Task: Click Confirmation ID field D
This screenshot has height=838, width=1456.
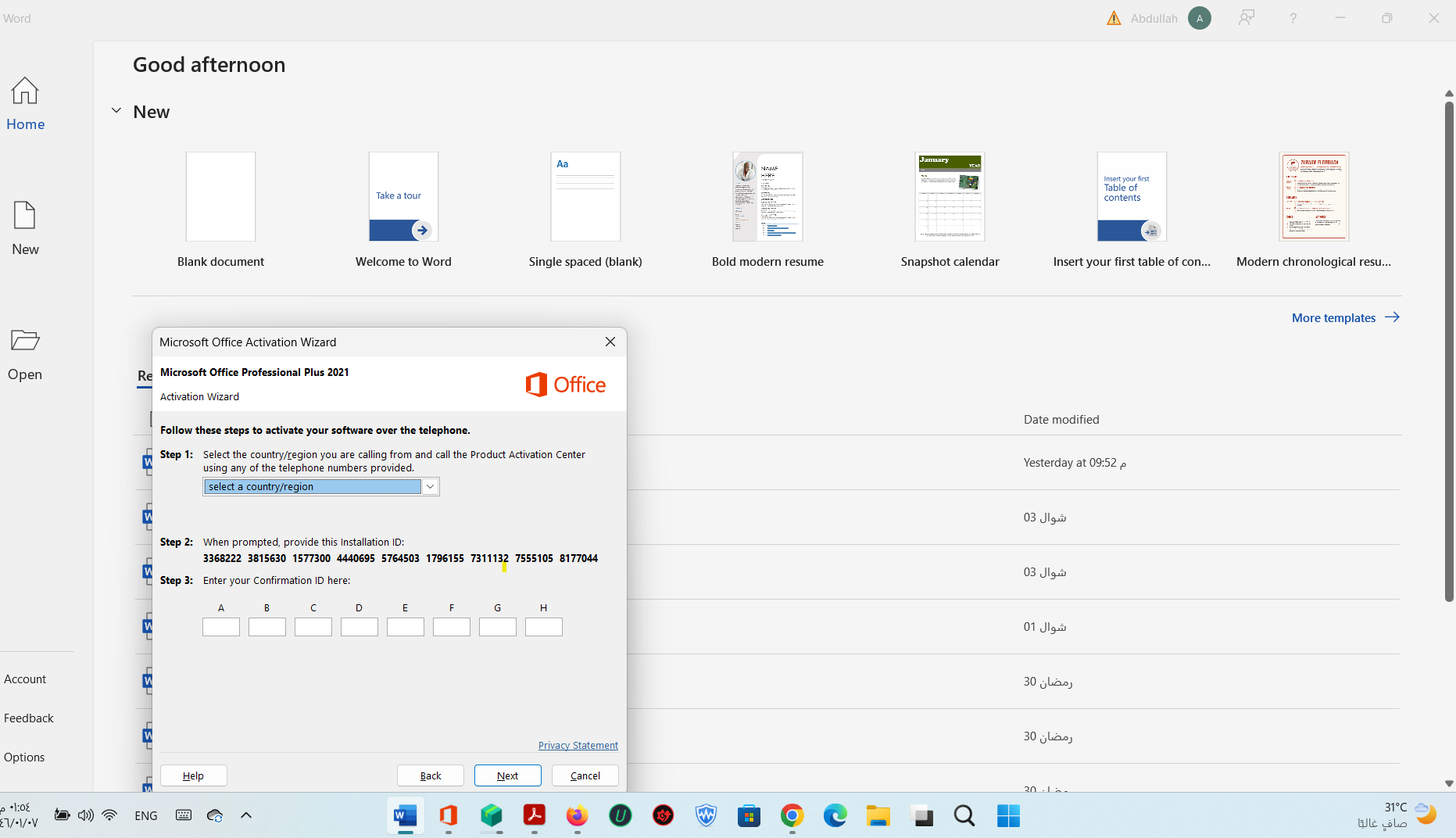Action: click(360, 627)
